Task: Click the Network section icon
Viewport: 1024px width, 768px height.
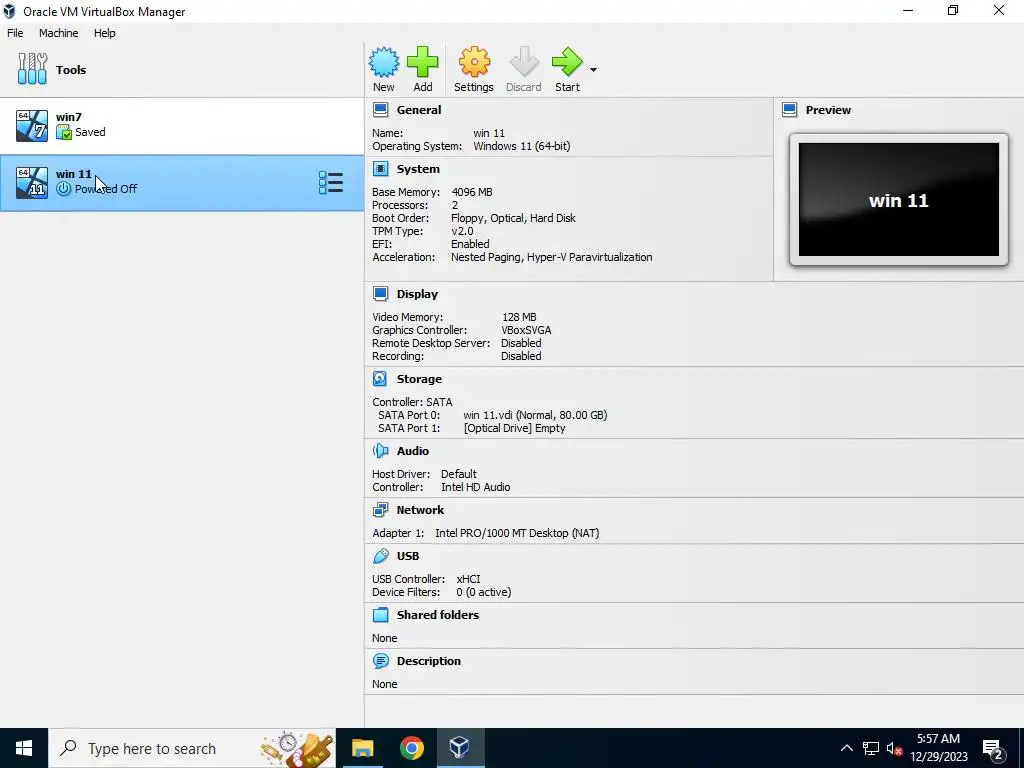Action: 380,510
